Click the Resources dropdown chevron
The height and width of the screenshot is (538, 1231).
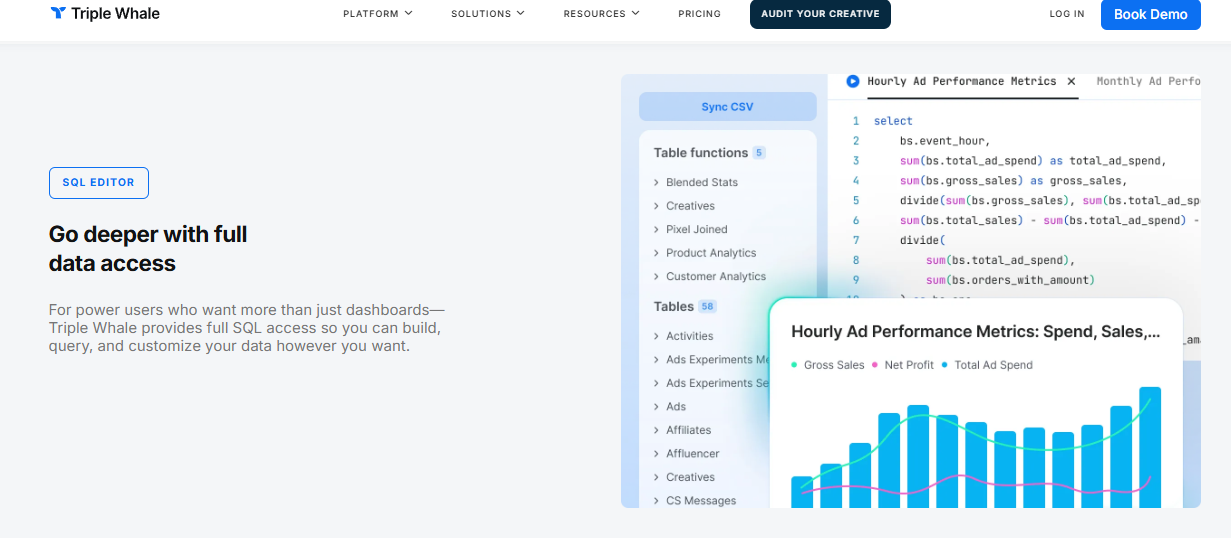point(636,14)
